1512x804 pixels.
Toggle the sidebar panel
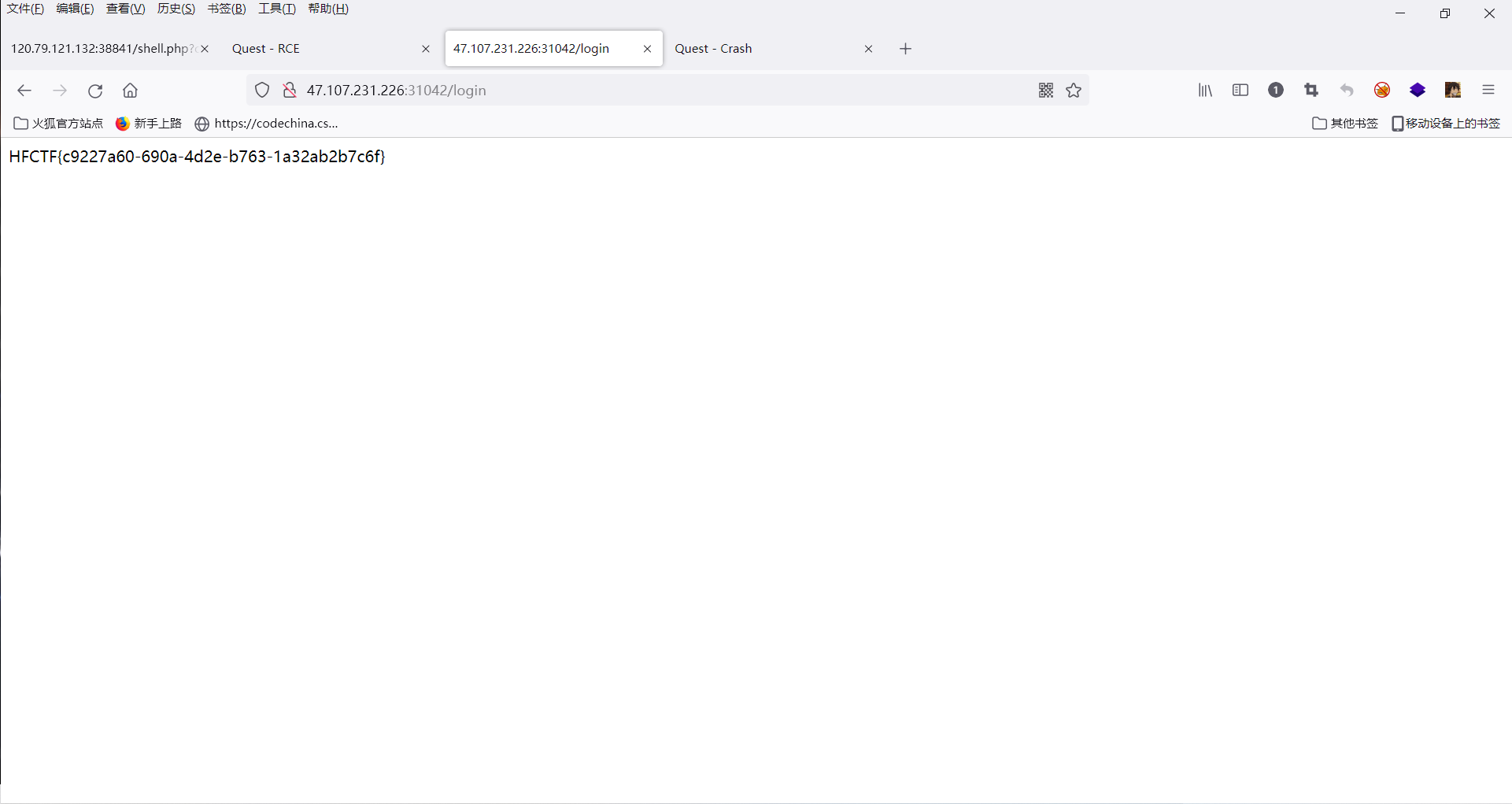point(1240,91)
